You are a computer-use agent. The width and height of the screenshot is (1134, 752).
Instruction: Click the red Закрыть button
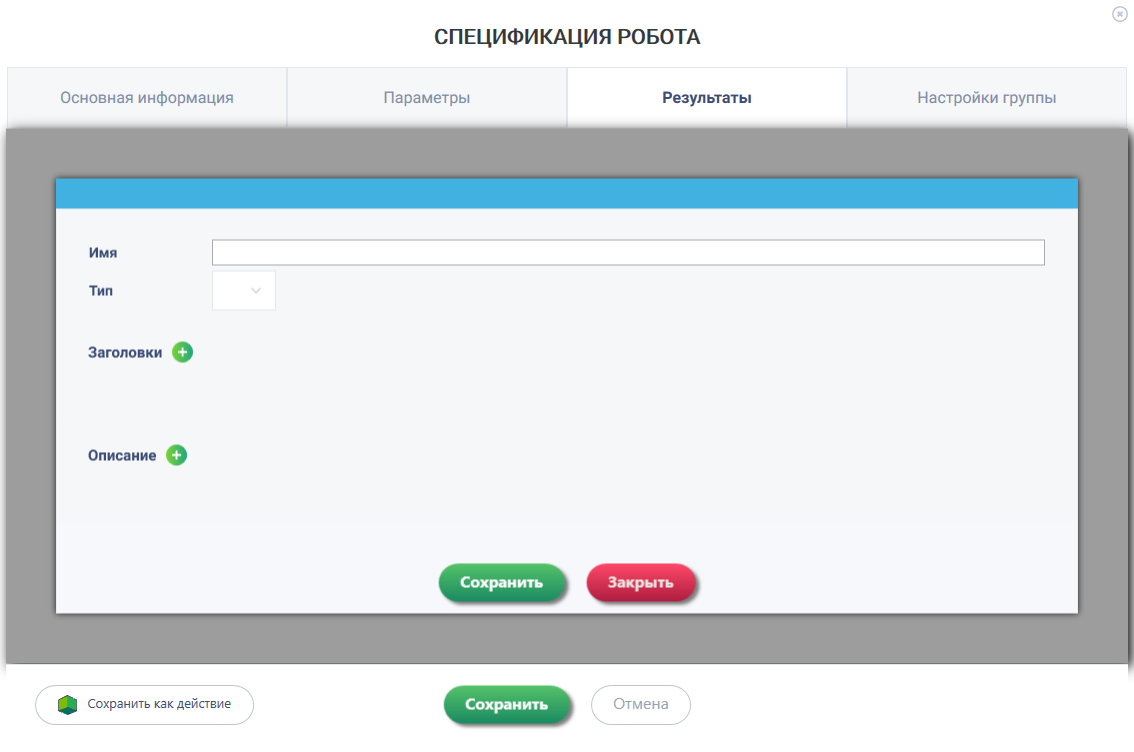(641, 582)
